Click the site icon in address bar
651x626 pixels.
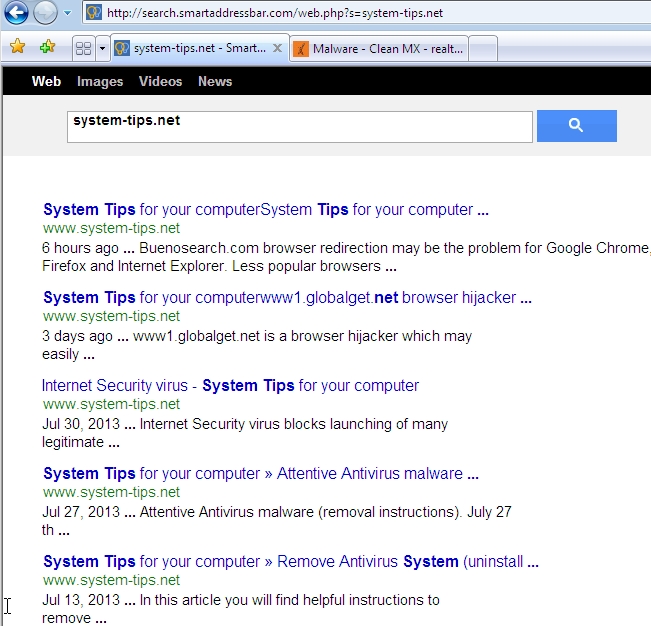[93, 14]
